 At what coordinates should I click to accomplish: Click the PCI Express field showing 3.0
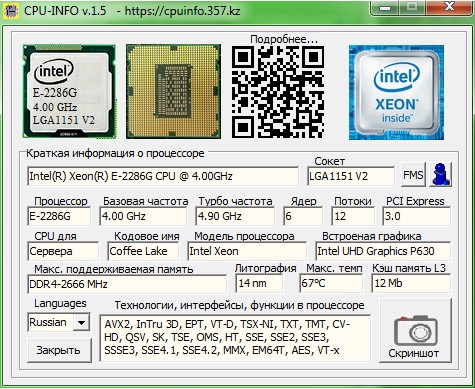click(x=417, y=217)
